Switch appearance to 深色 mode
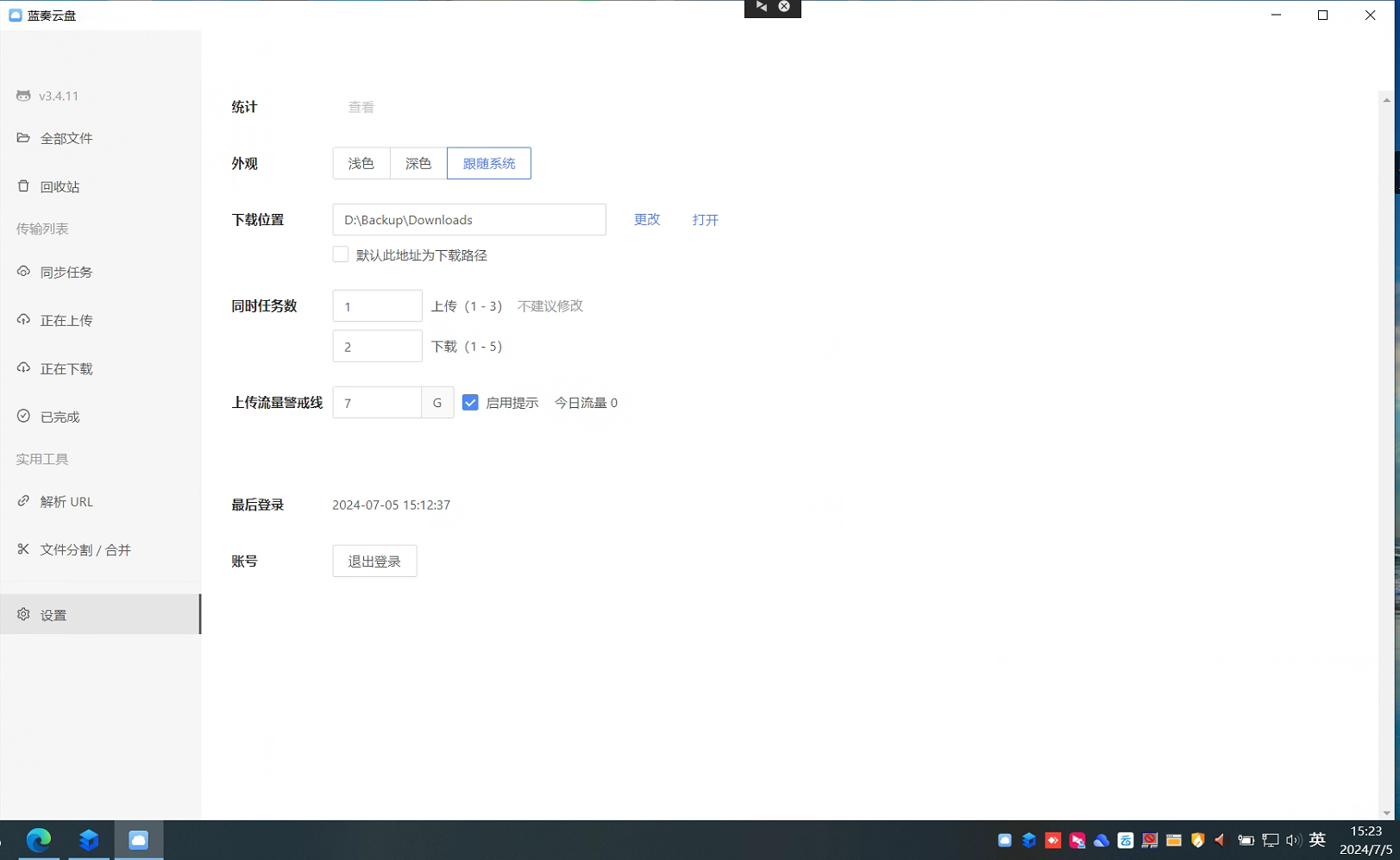This screenshot has height=860, width=1400. [418, 163]
